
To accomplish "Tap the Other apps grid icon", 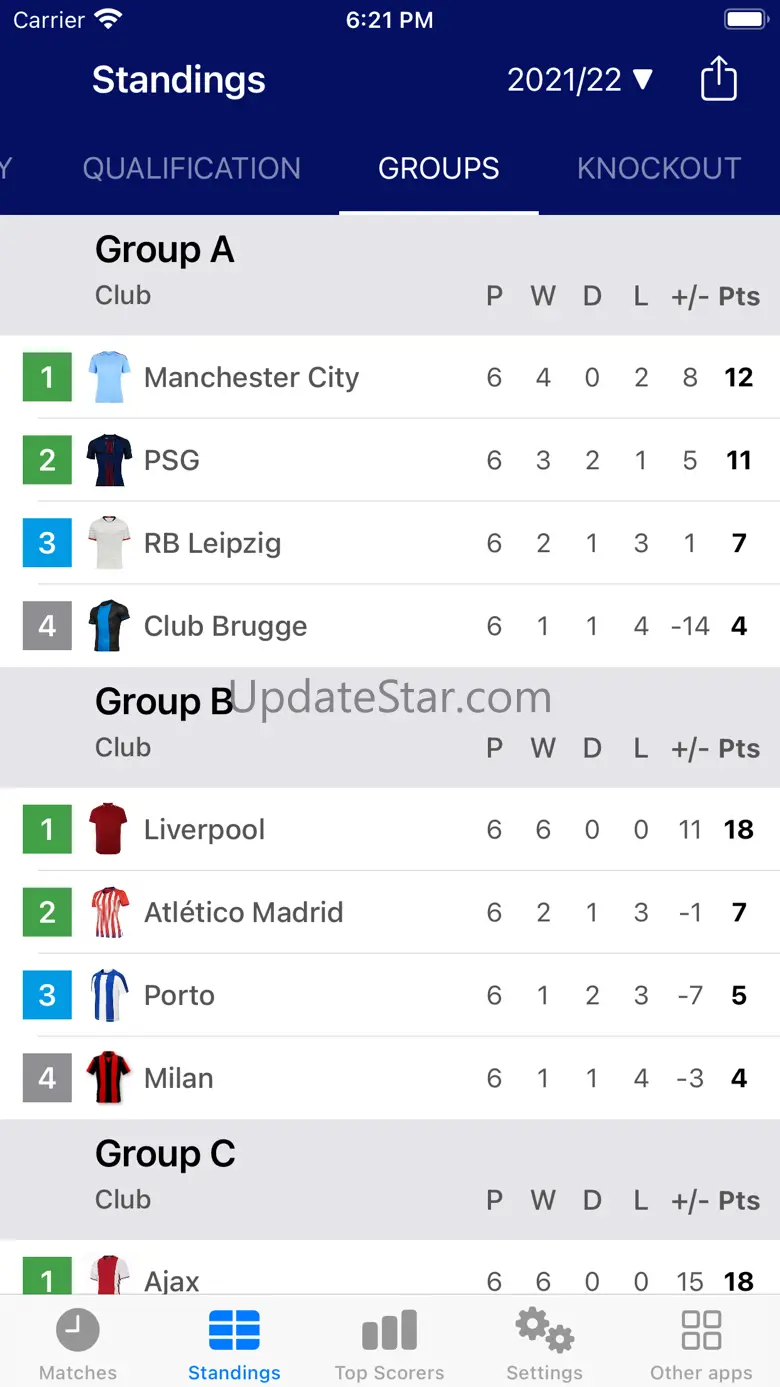I will click(x=701, y=1332).
